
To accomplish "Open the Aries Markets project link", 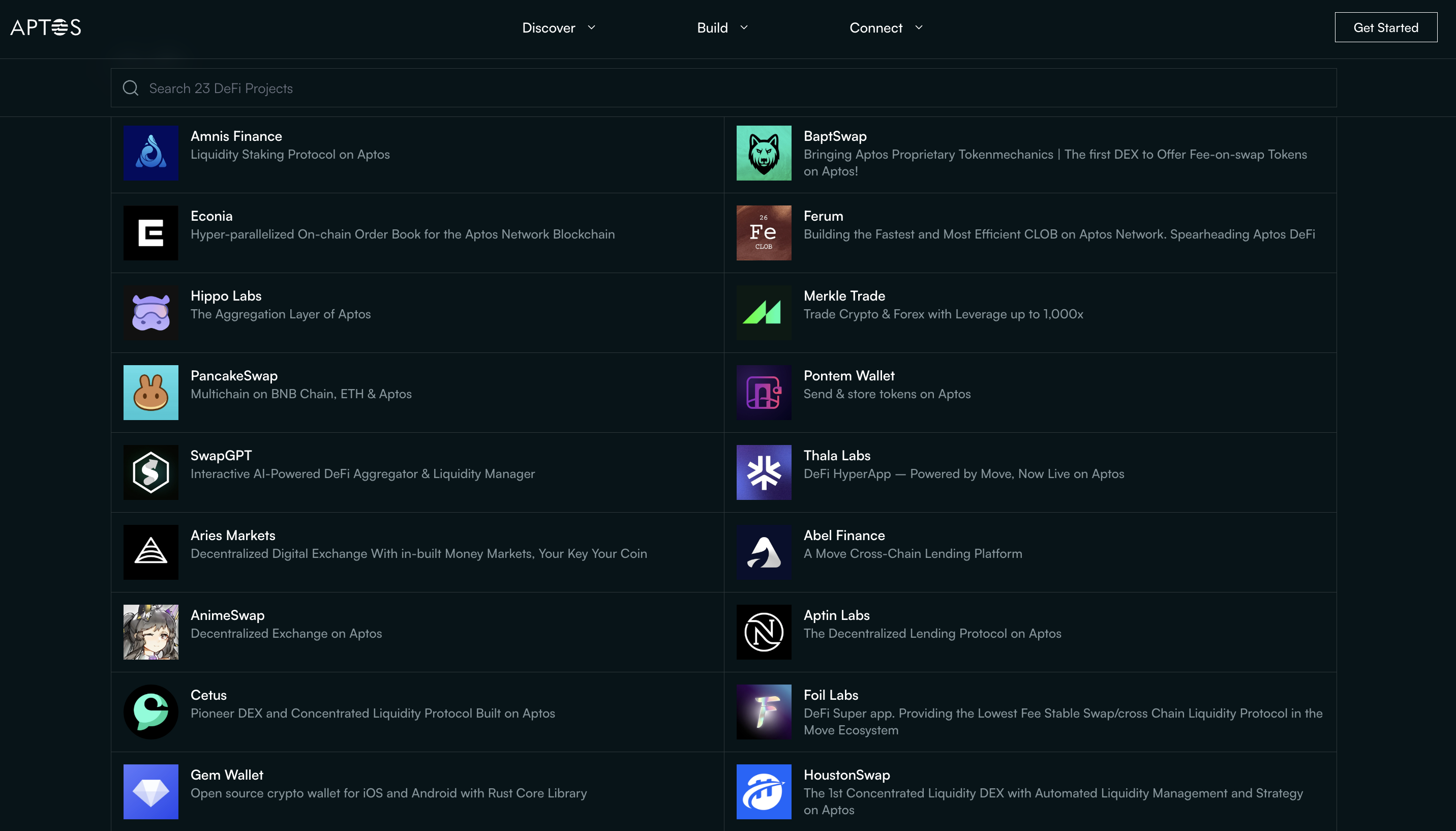I will (233, 536).
